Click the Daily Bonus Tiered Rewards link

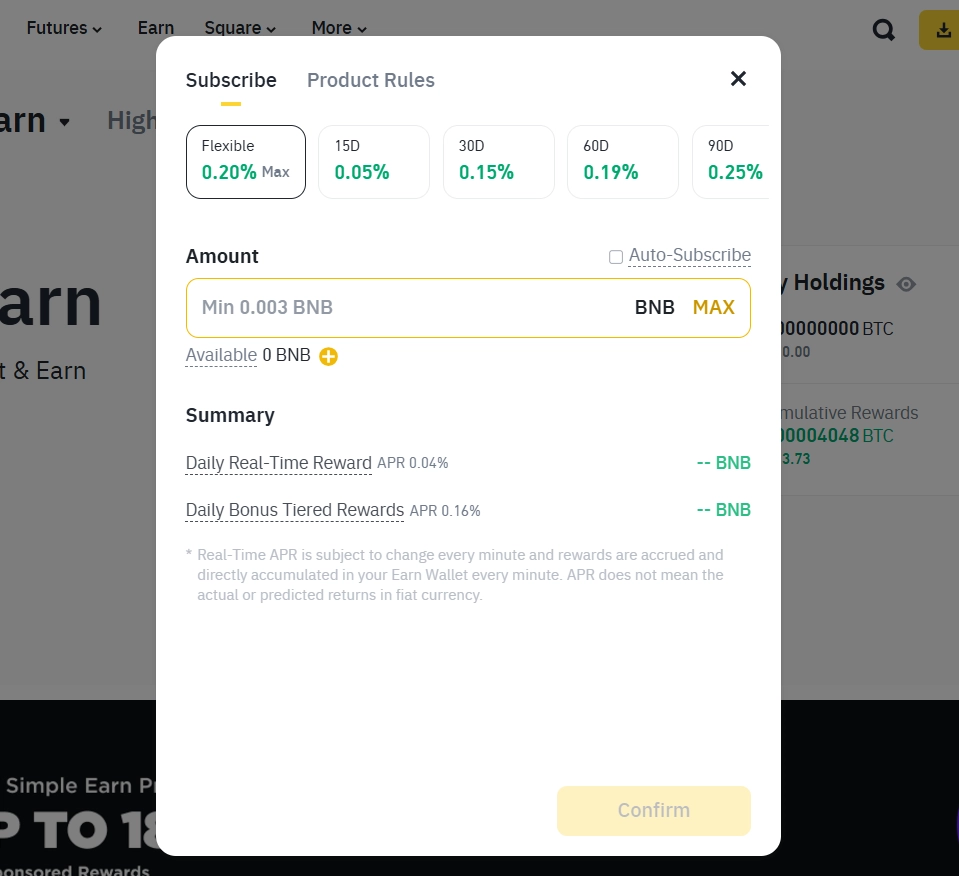point(294,510)
